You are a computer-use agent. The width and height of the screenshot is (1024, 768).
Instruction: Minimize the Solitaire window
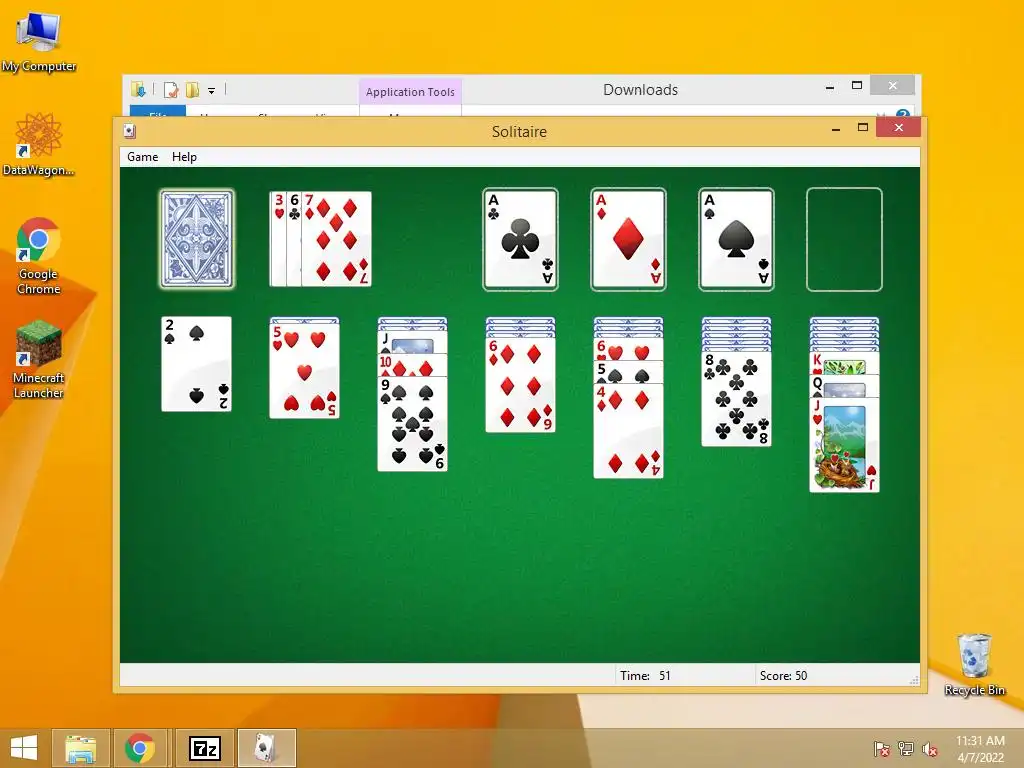coord(836,129)
